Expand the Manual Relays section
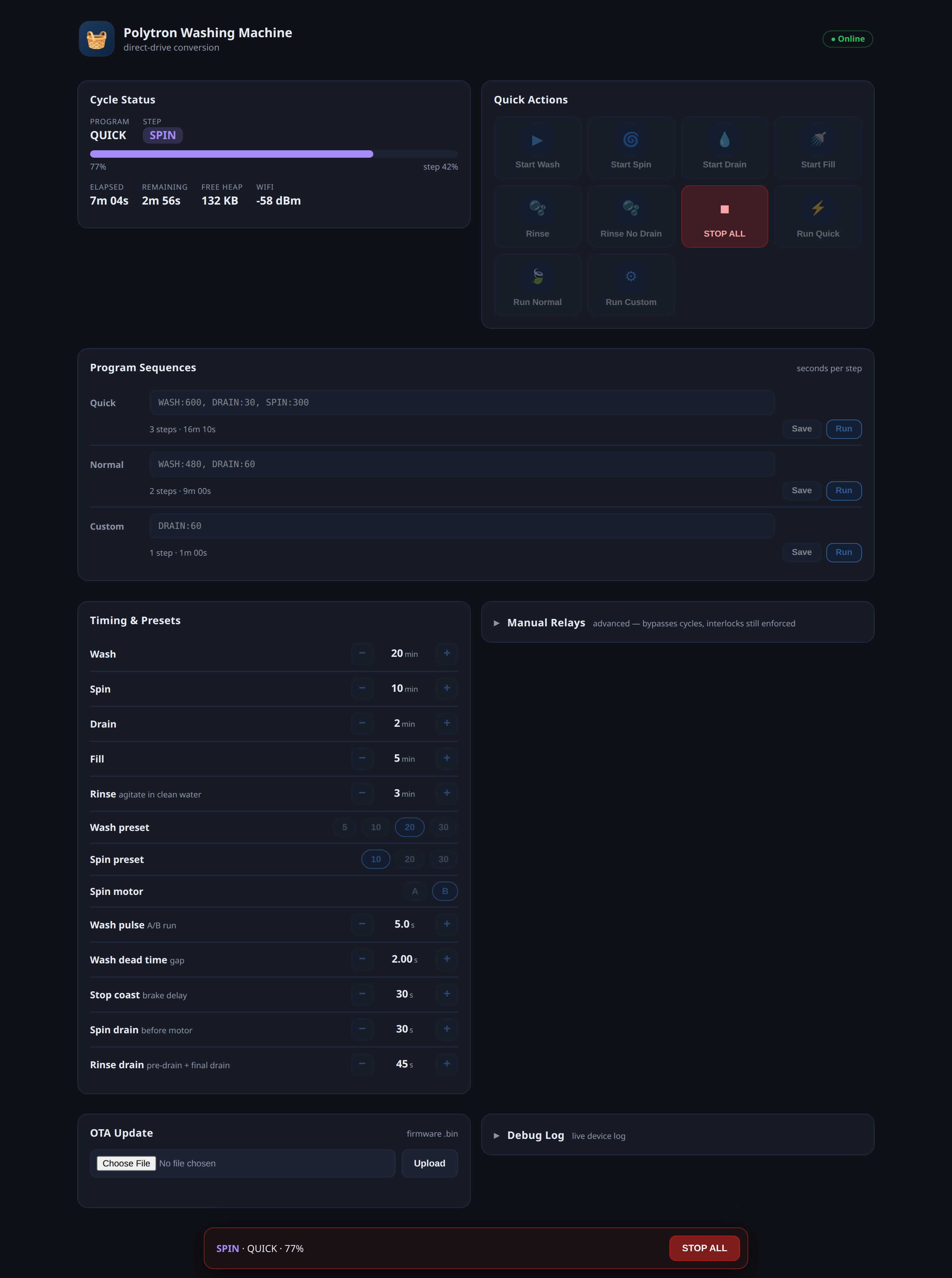Viewport: 952px width, 1278px height. pyautogui.click(x=678, y=623)
